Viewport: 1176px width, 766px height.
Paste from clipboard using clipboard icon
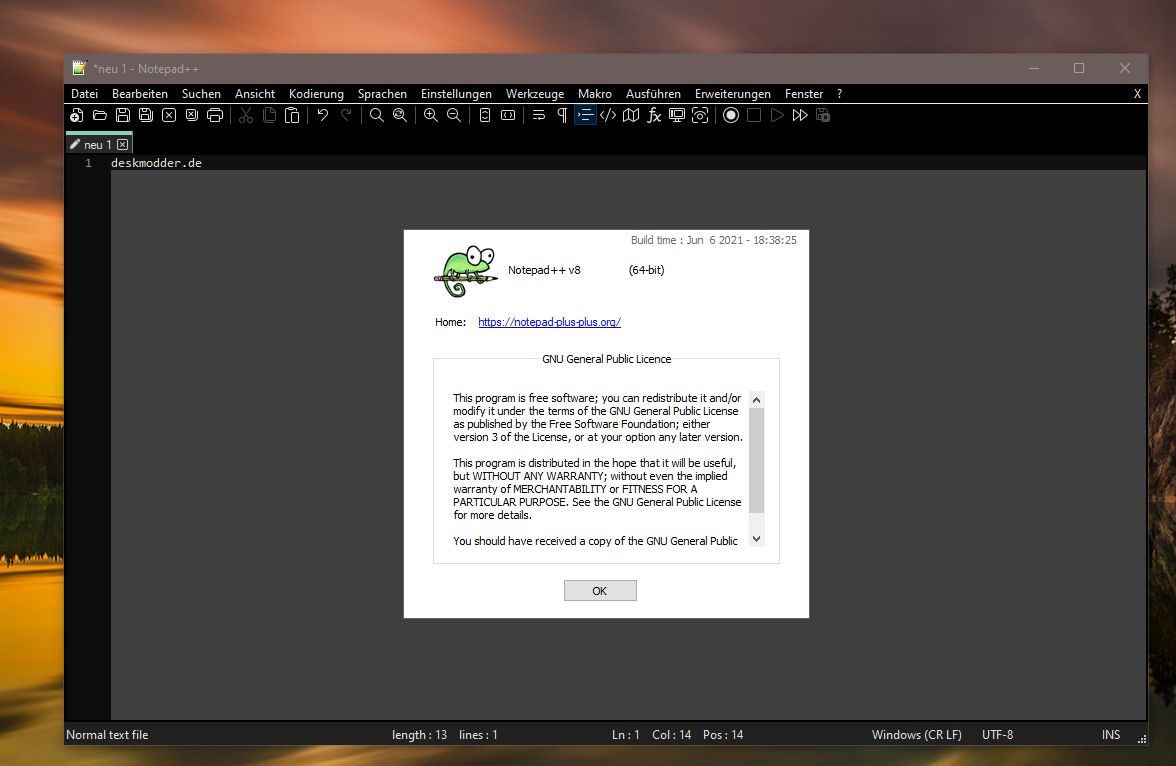[292, 115]
